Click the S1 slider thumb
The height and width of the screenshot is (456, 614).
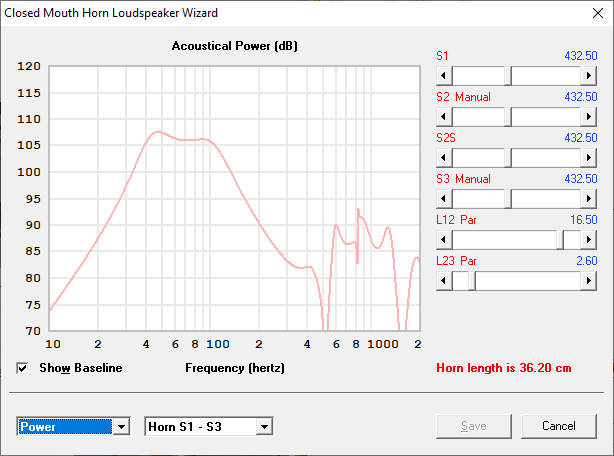(x=507, y=76)
